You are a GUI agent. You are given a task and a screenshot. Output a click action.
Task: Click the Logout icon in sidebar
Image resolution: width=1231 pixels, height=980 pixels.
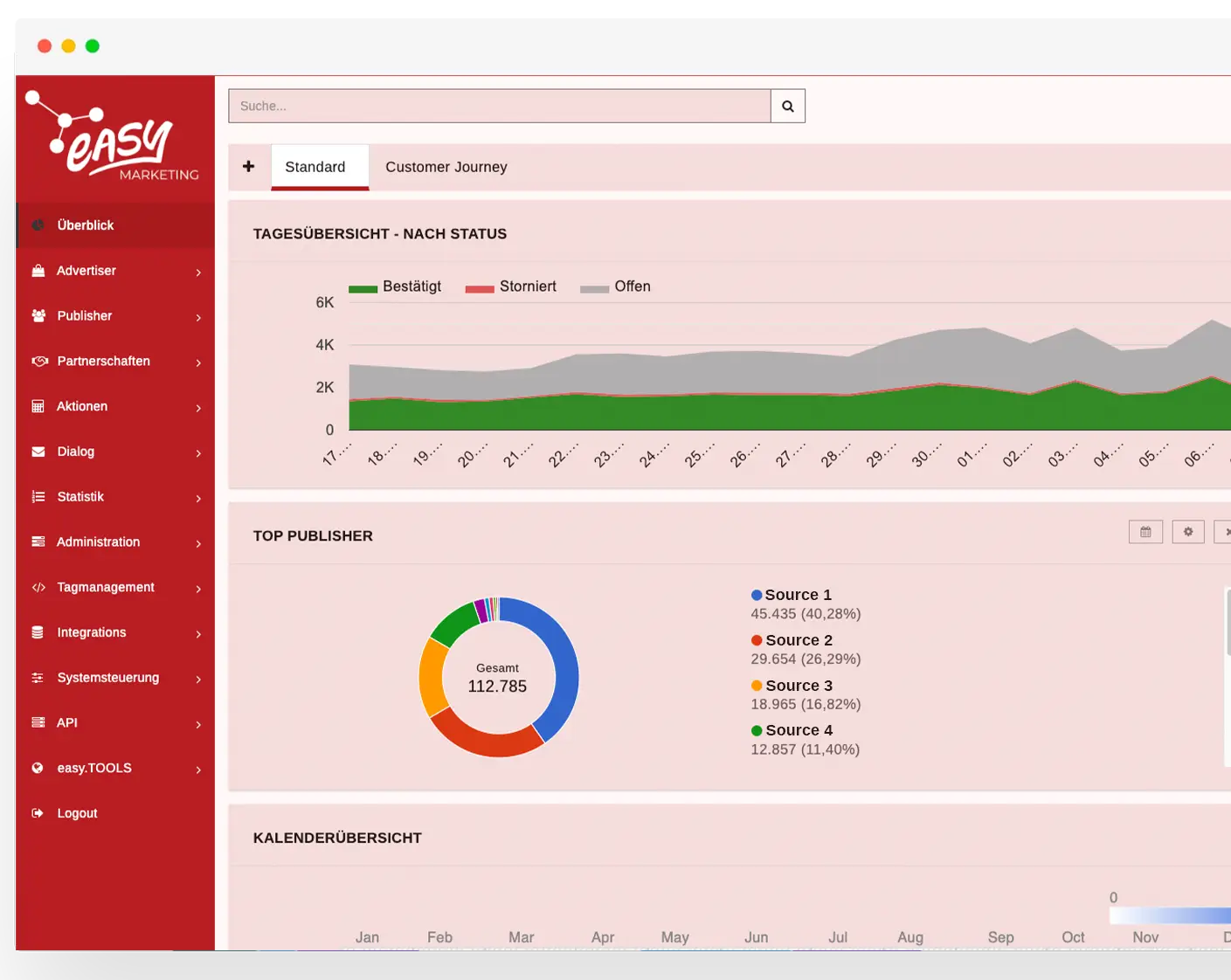pyautogui.click(x=38, y=813)
